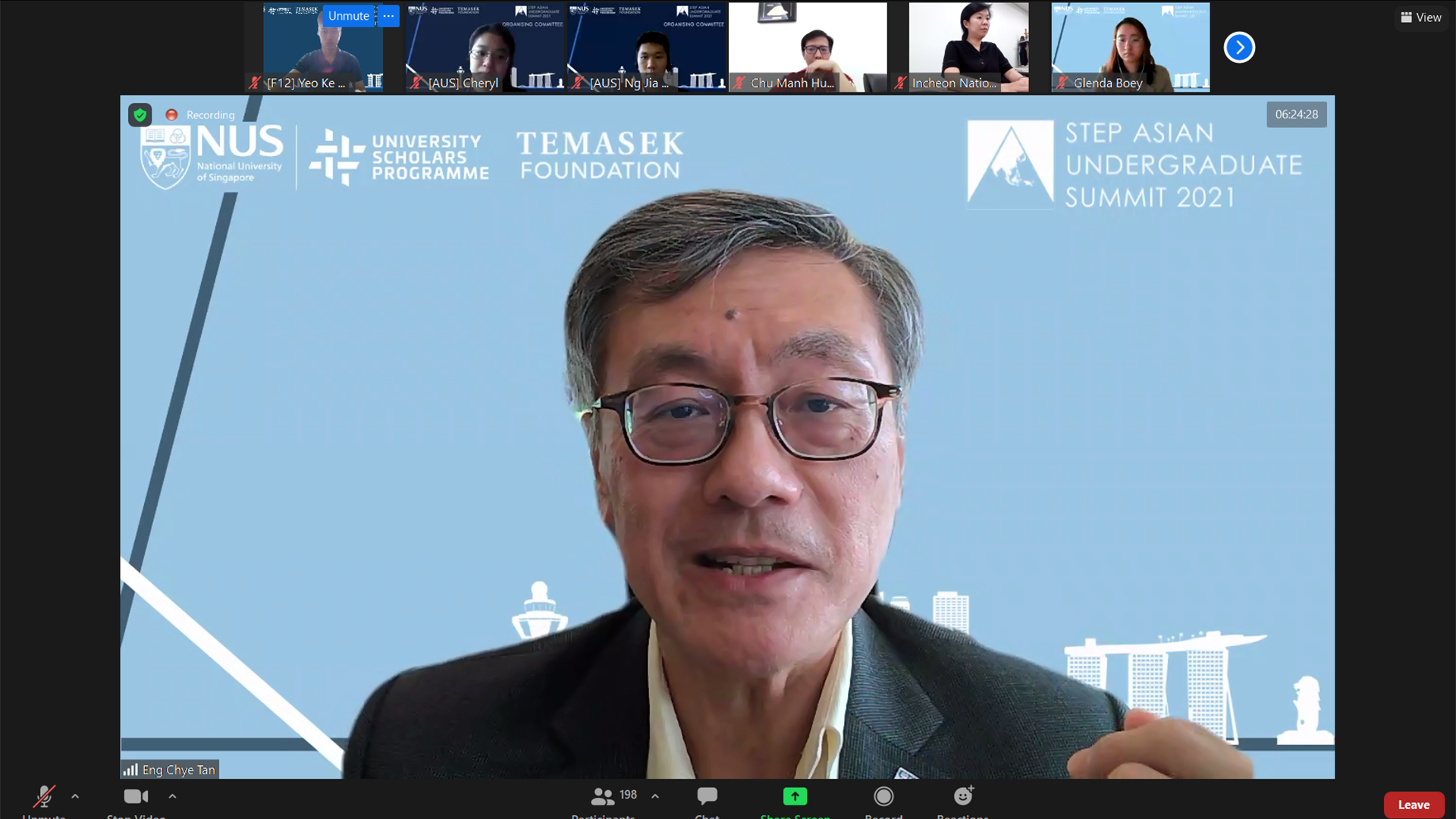Click the blue Unmute button on the Yeo Ke thumbnail
This screenshot has height=819, width=1456.
point(348,16)
